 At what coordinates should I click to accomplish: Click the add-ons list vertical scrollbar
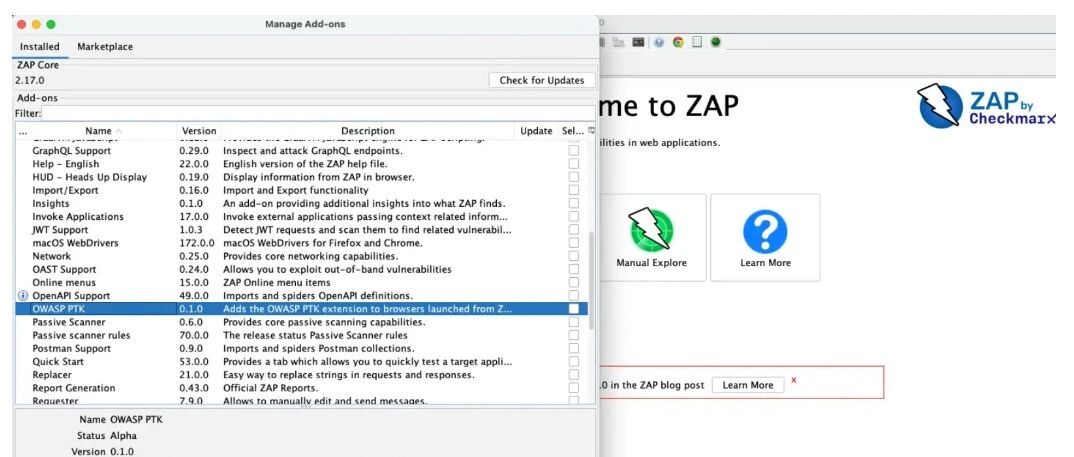coord(591,281)
